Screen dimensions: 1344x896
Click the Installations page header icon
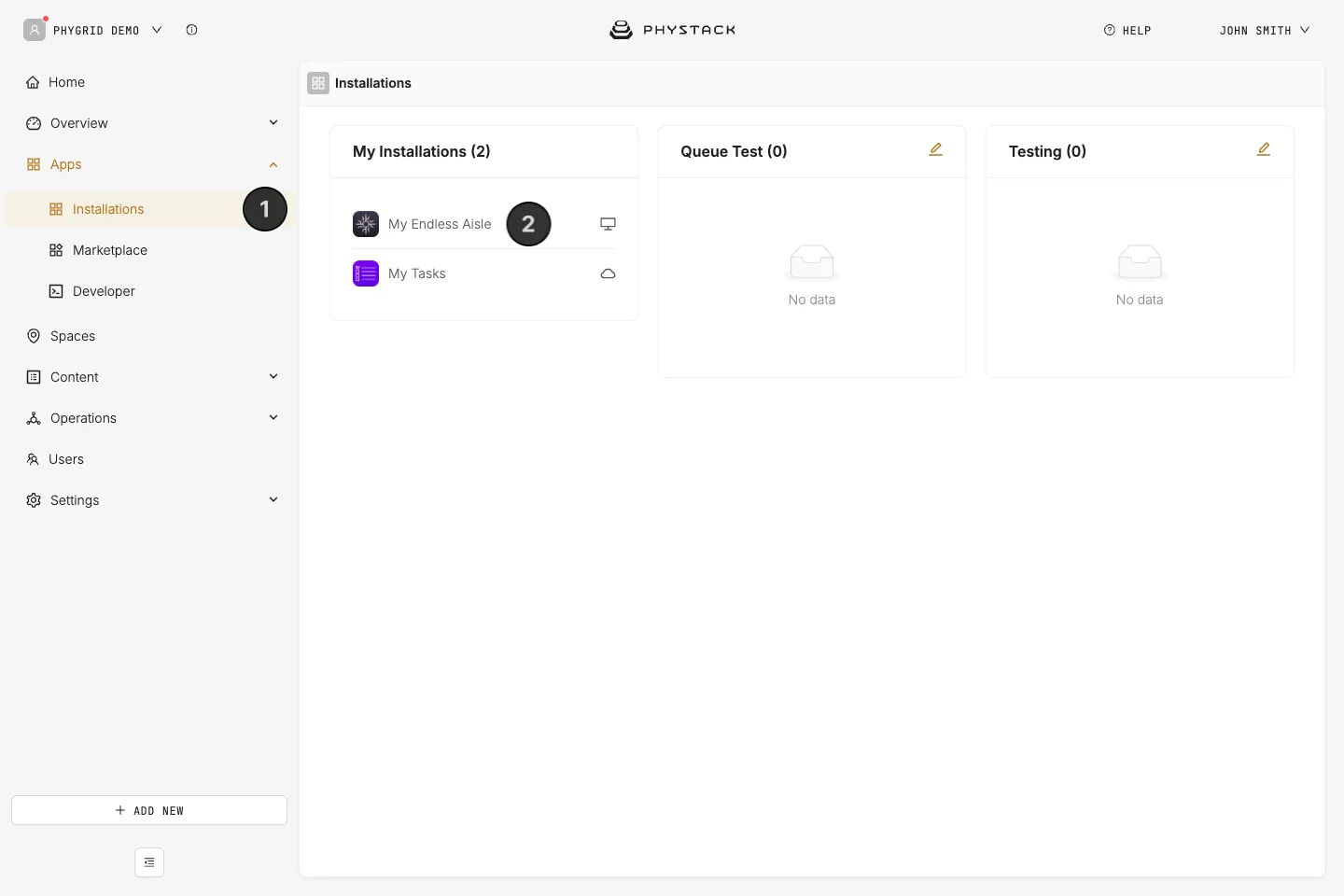pyautogui.click(x=318, y=83)
